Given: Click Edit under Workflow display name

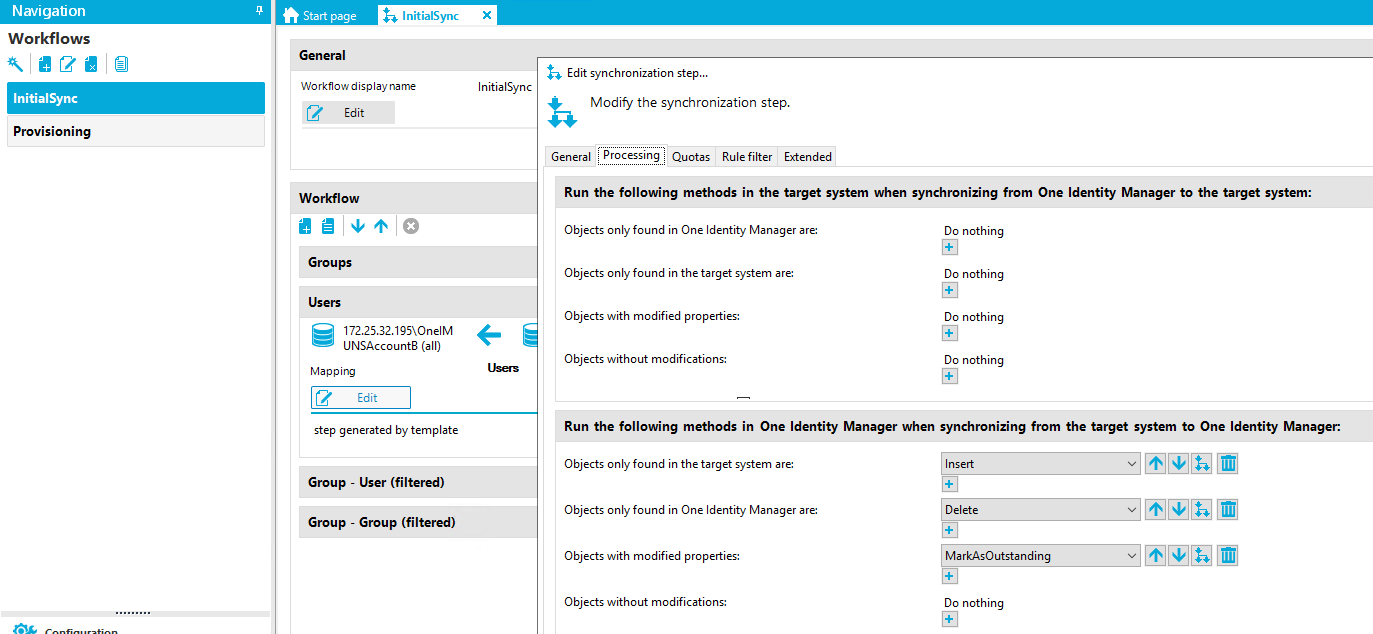Looking at the screenshot, I should click(x=347, y=112).
